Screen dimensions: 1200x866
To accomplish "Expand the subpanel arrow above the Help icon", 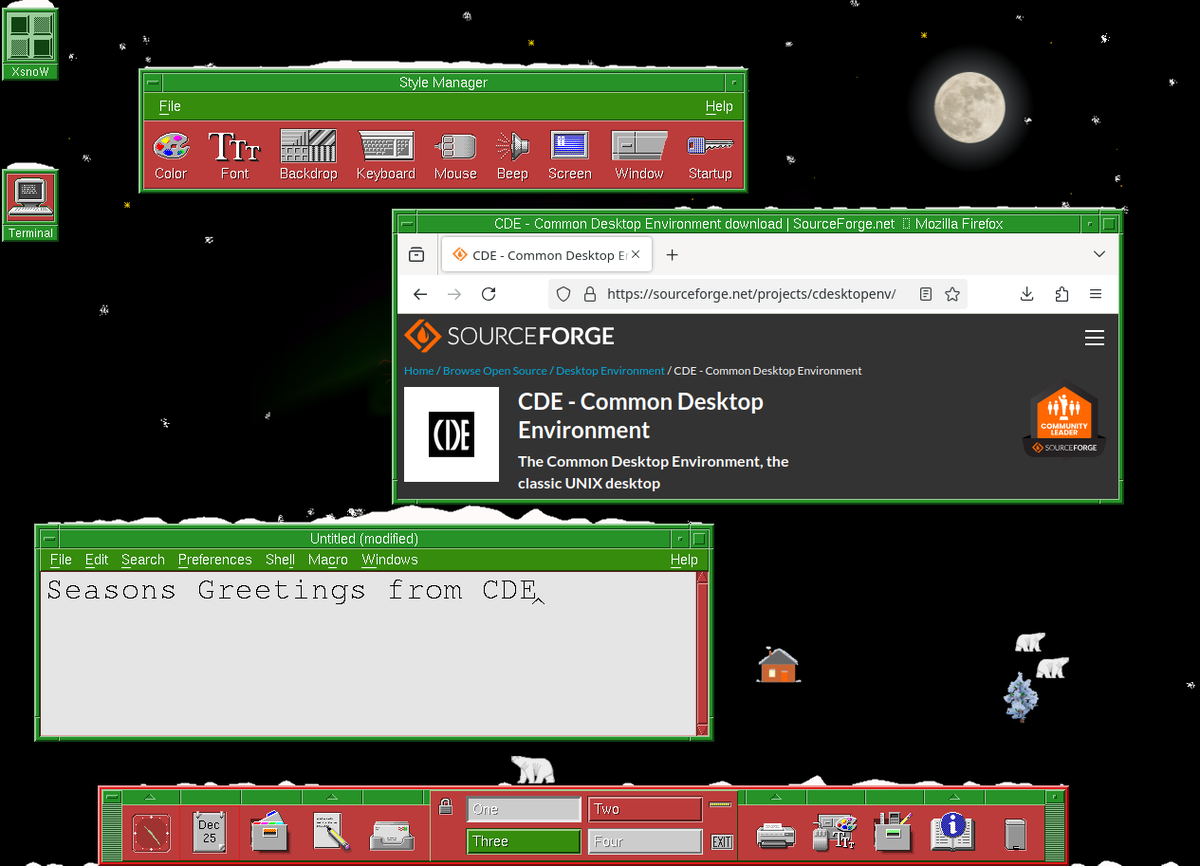I will [x=952, y=797].
